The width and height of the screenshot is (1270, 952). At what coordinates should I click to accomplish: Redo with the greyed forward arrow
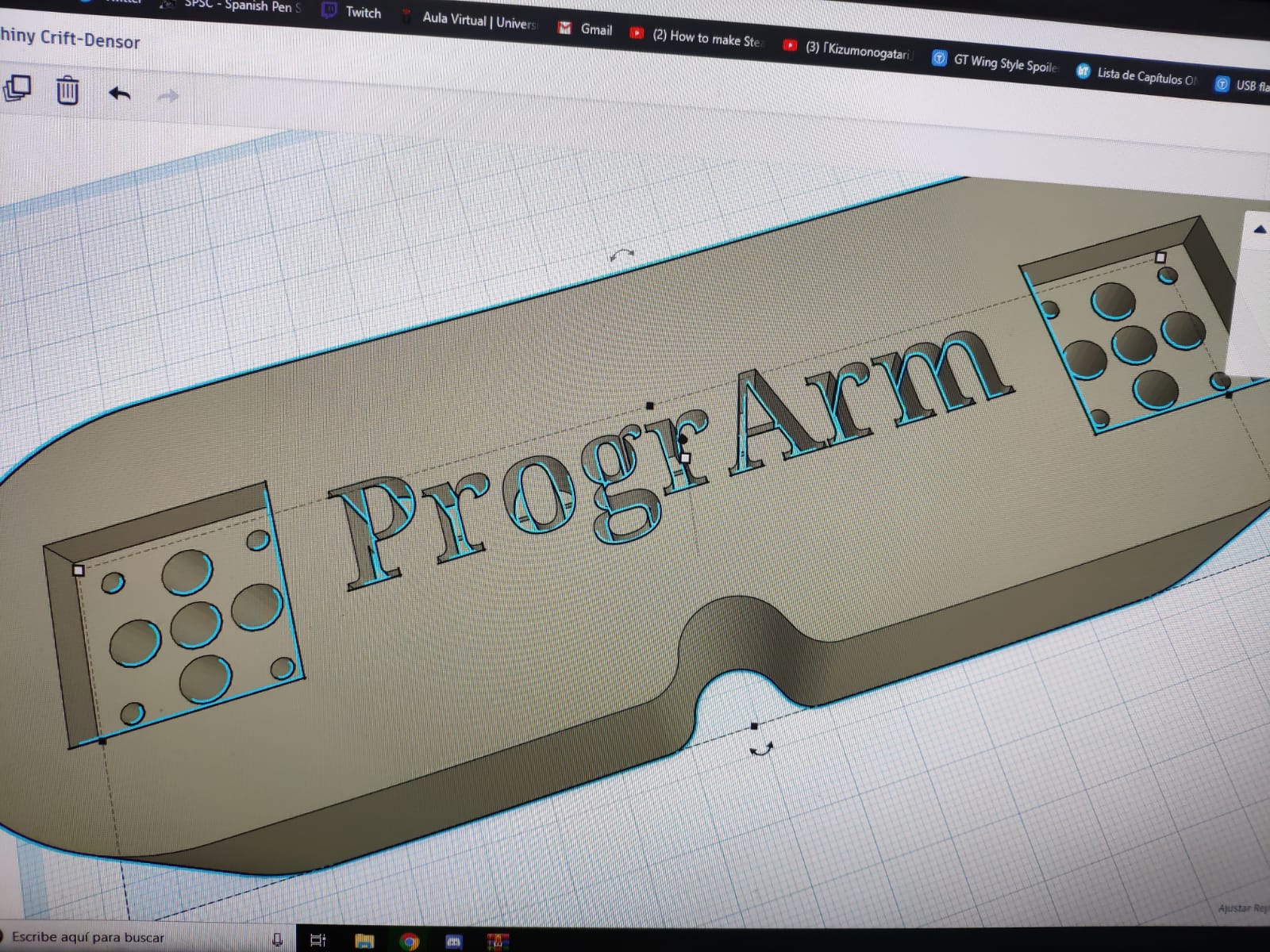click(x=167, y=96)
